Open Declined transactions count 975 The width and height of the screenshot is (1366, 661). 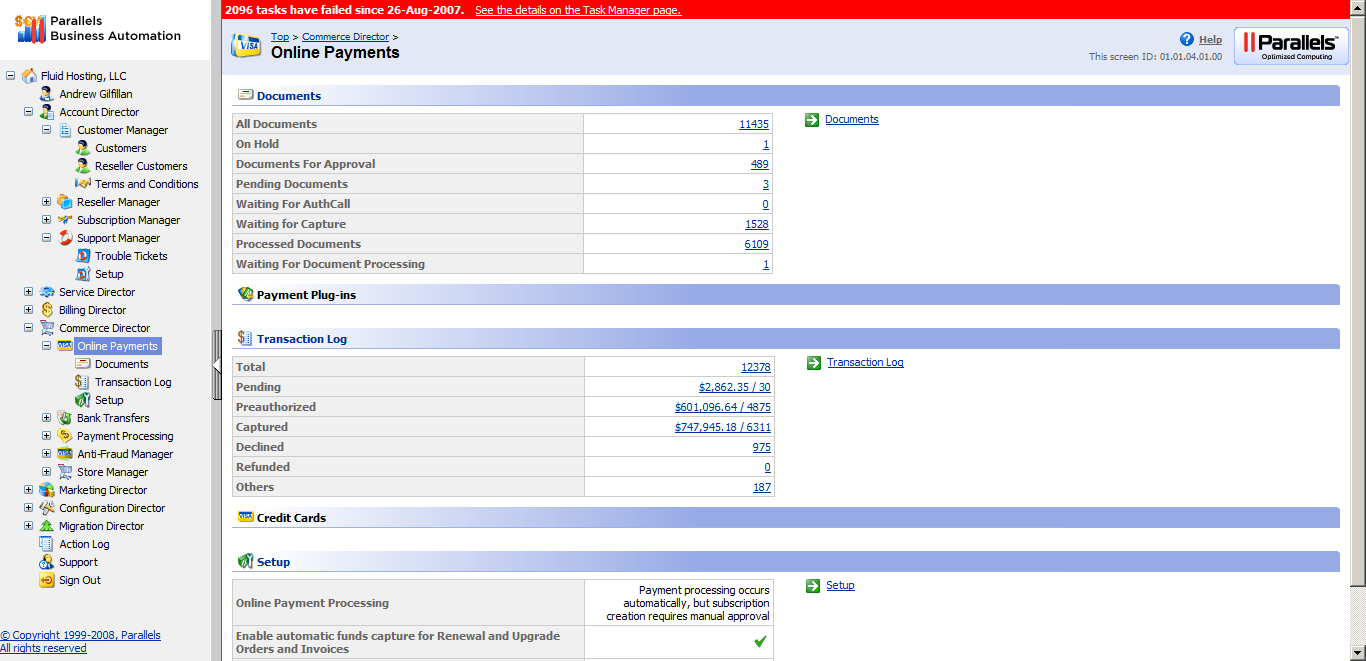(x=762, y=447)
